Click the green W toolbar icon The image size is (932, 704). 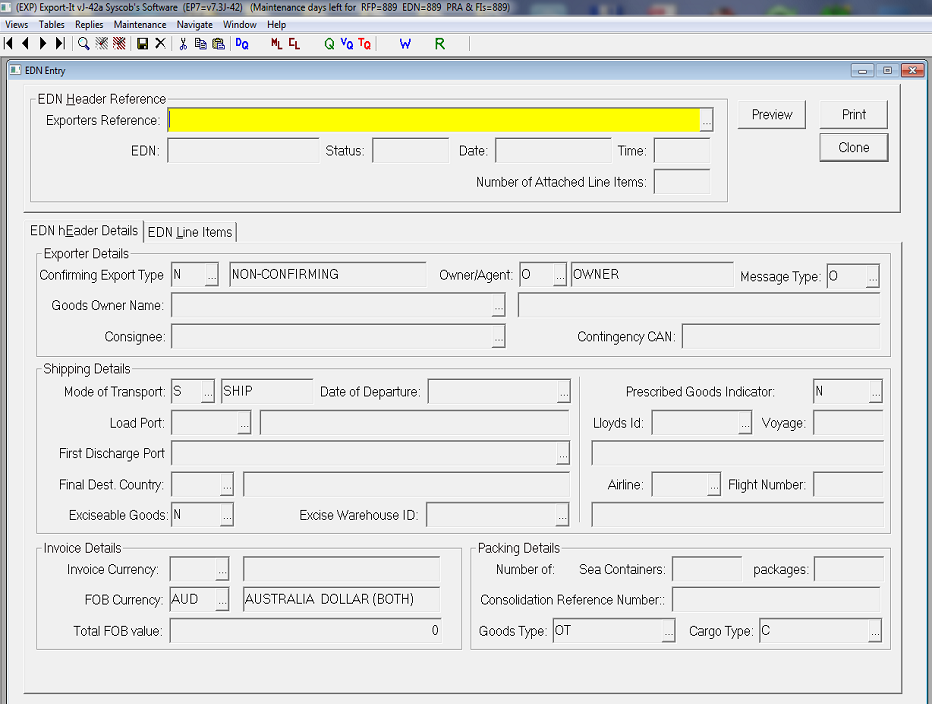(x=405, y=44)
